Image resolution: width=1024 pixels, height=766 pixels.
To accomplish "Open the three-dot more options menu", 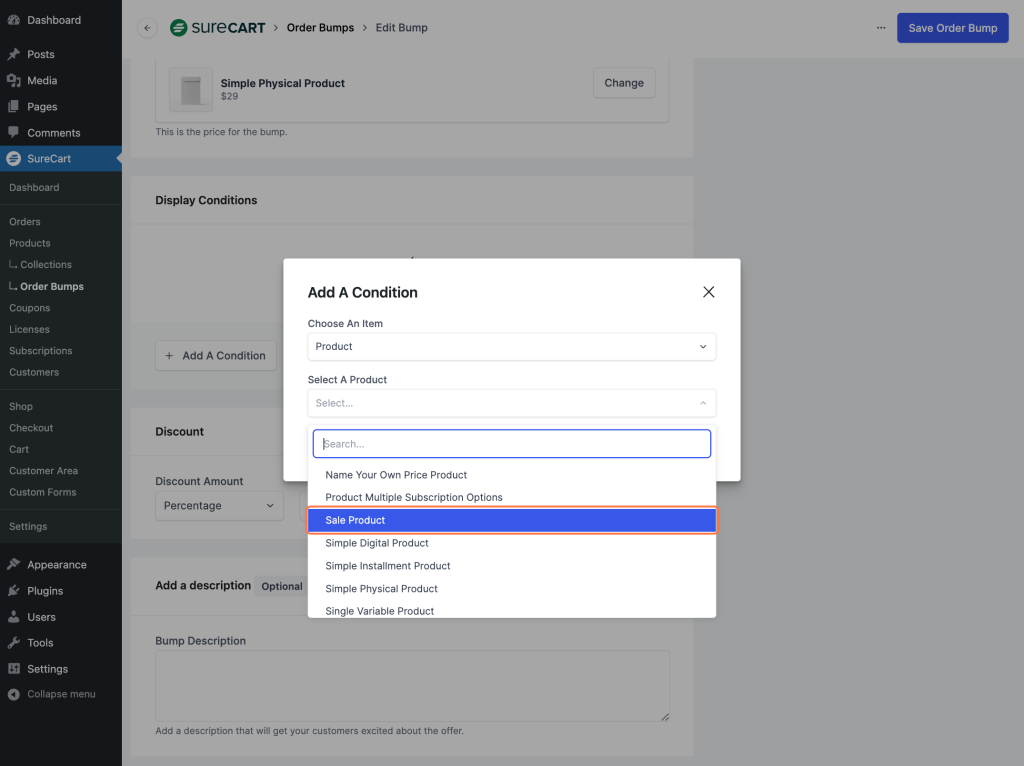I will [880, 28].
